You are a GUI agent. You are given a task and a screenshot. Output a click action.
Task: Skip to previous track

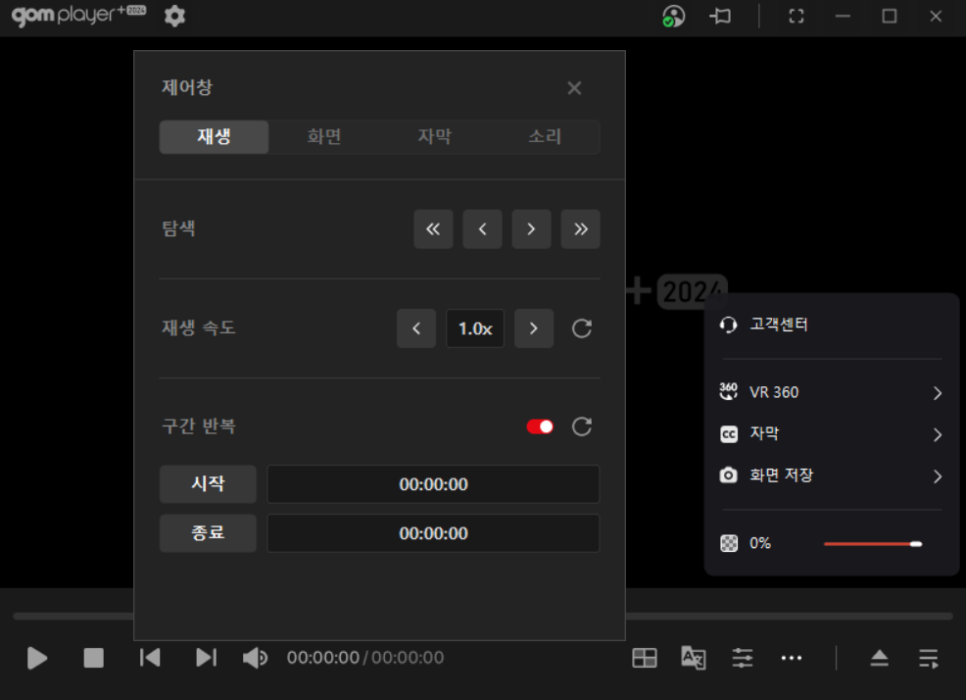tap(150, 658)
